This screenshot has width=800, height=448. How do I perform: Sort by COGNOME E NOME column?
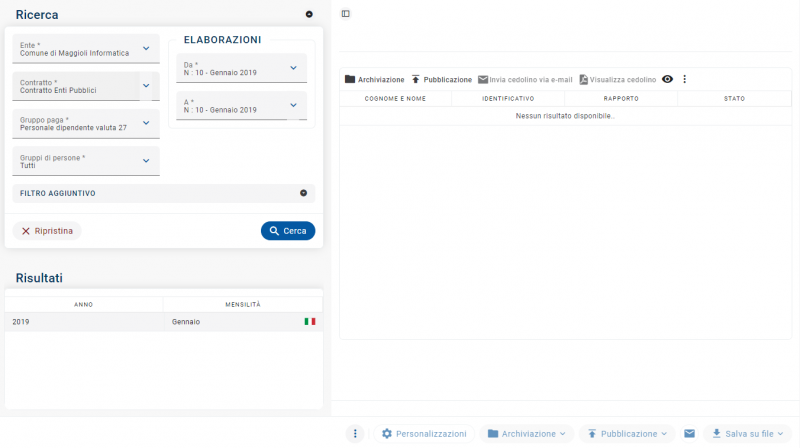[395, 98]
